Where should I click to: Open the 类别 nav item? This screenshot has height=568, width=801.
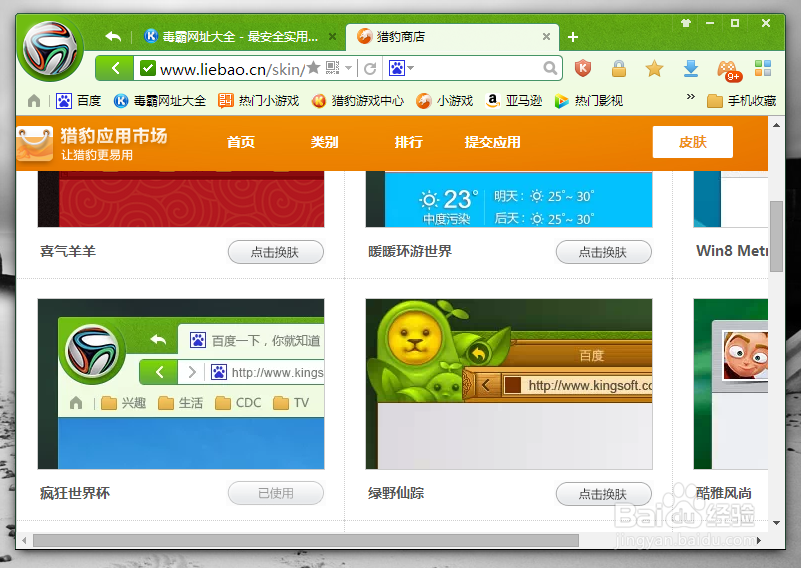[x=324, y=142]
